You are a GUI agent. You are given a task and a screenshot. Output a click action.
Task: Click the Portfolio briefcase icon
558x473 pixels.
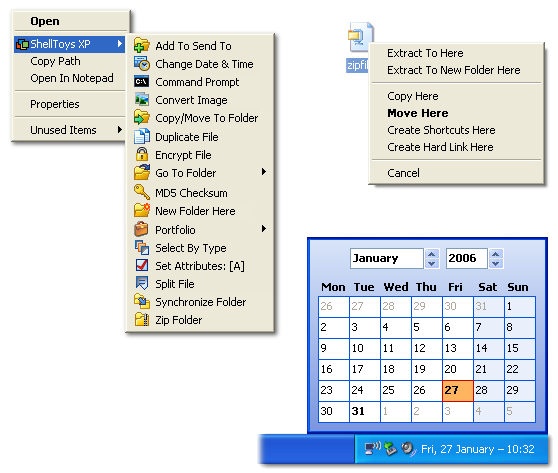point(142,230)
